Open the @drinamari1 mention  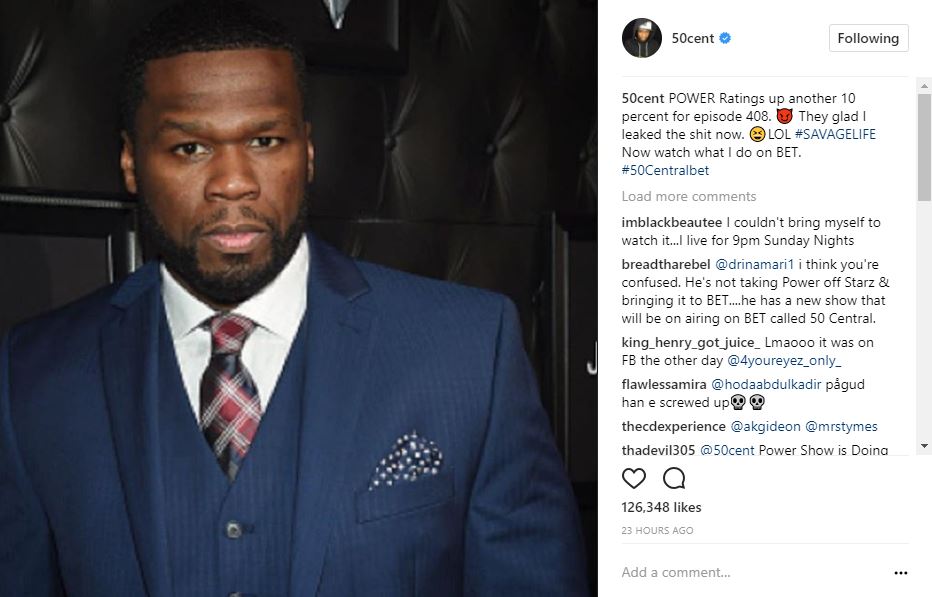coord(754,264)
